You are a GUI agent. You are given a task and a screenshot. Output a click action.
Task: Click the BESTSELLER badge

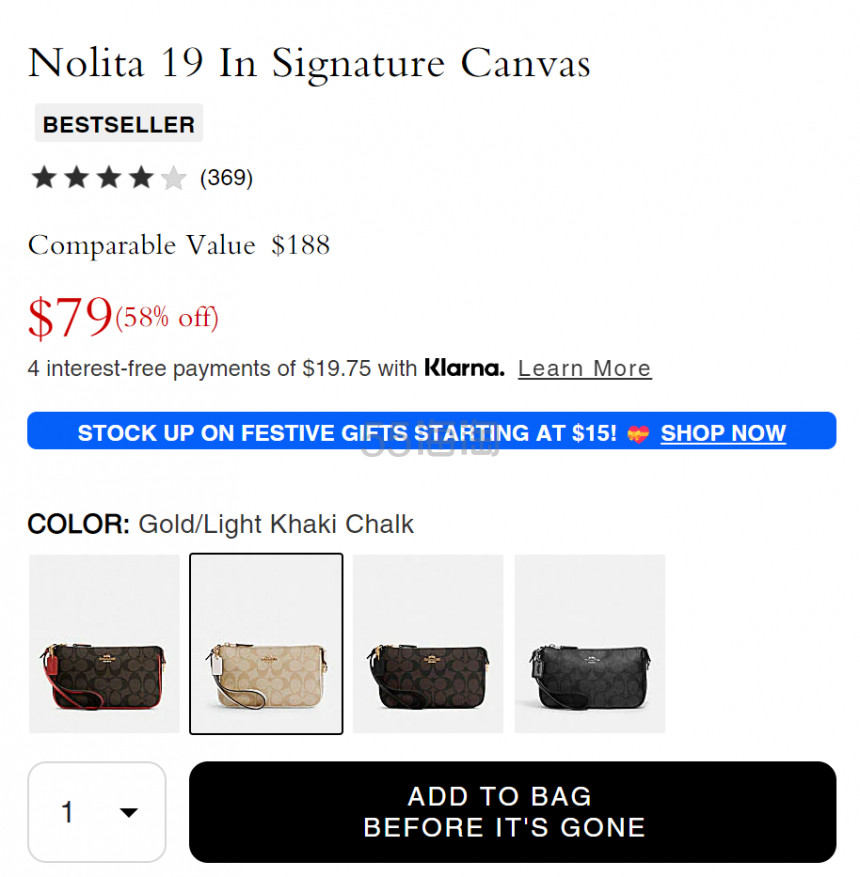coord(119,123)
